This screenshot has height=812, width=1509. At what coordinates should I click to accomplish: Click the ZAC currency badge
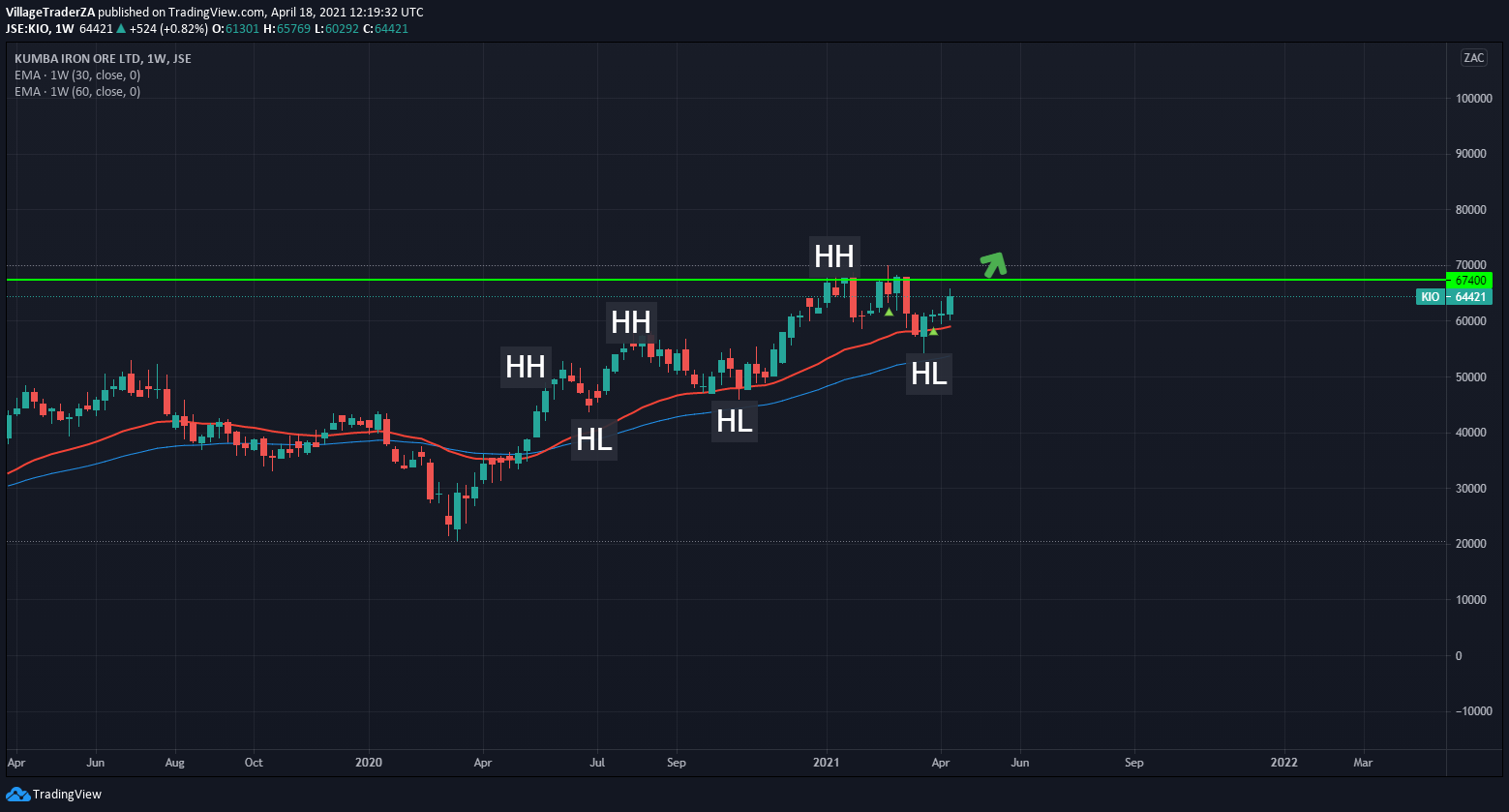[x=1473, y=58]
